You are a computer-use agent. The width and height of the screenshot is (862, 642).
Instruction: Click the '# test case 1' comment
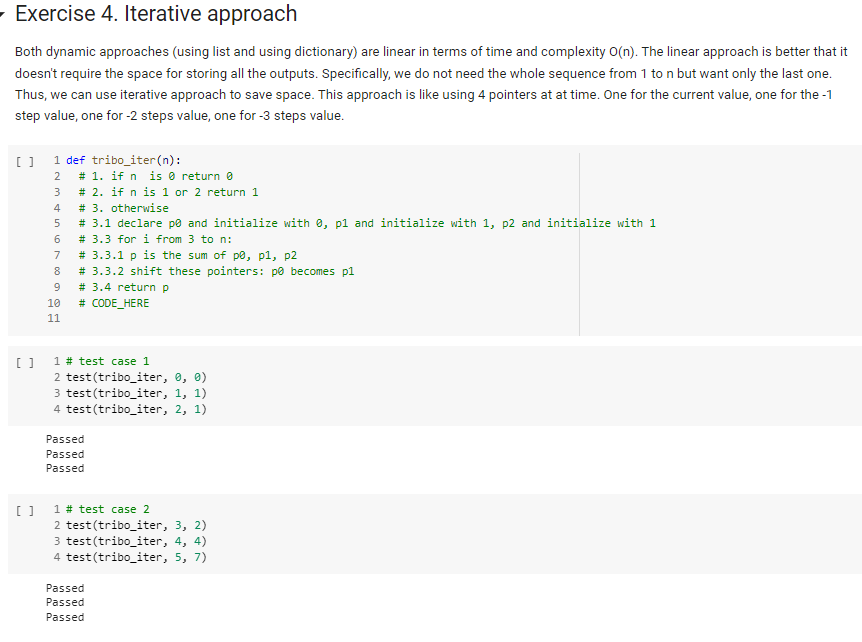(108, 361)
